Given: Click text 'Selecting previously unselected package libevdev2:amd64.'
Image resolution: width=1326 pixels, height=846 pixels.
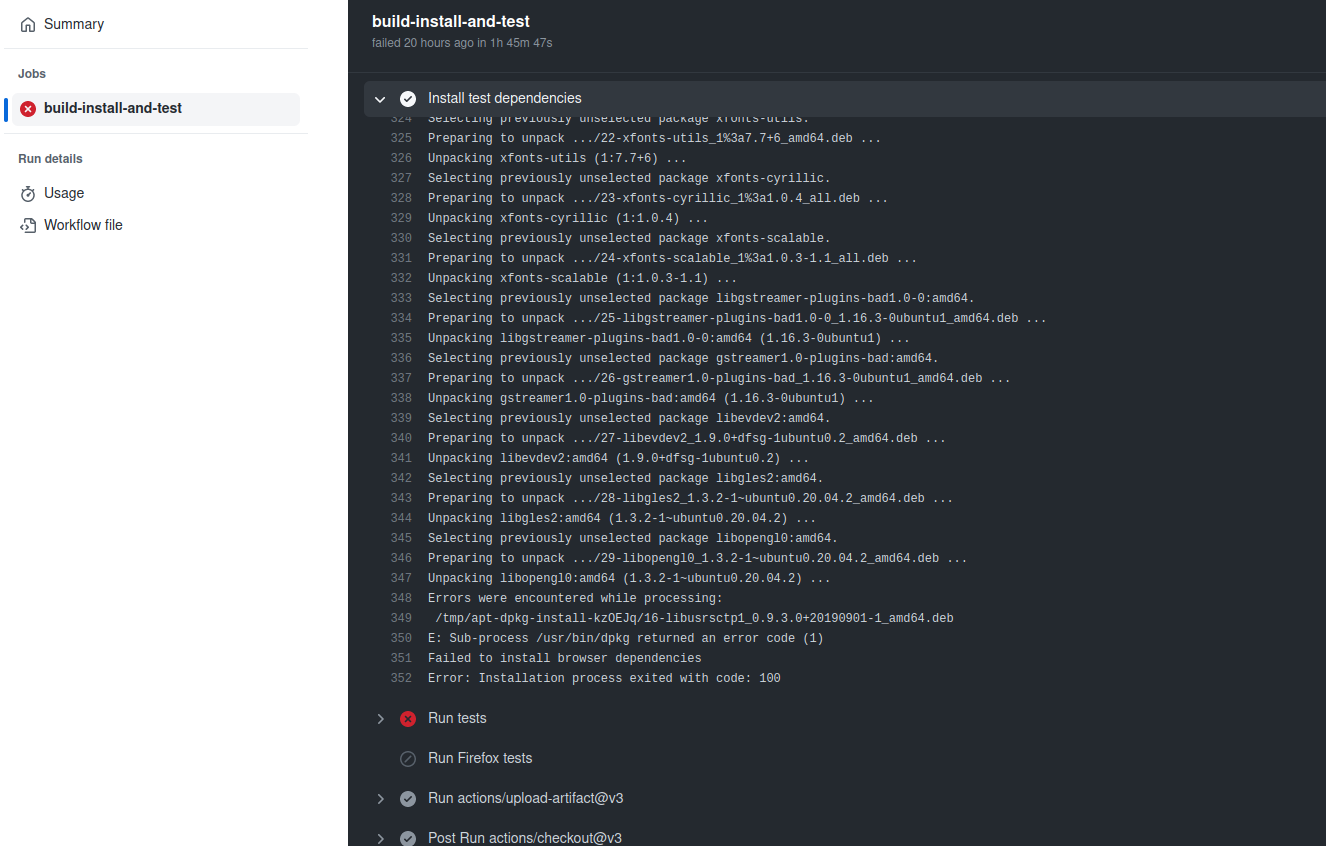Looking at the screenshot, I should point(629,418).
